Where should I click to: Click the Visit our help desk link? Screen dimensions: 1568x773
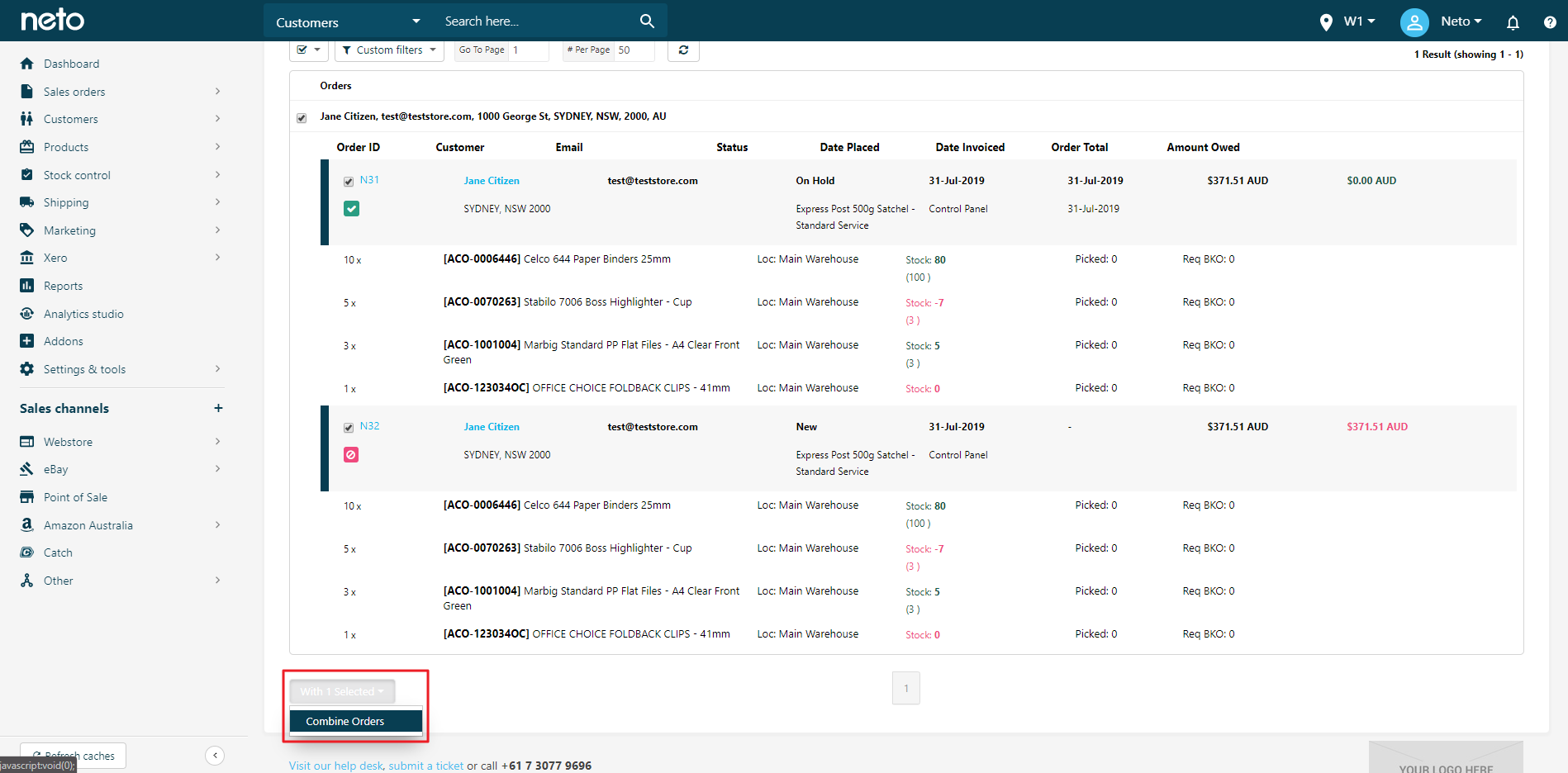click(336, 766)
